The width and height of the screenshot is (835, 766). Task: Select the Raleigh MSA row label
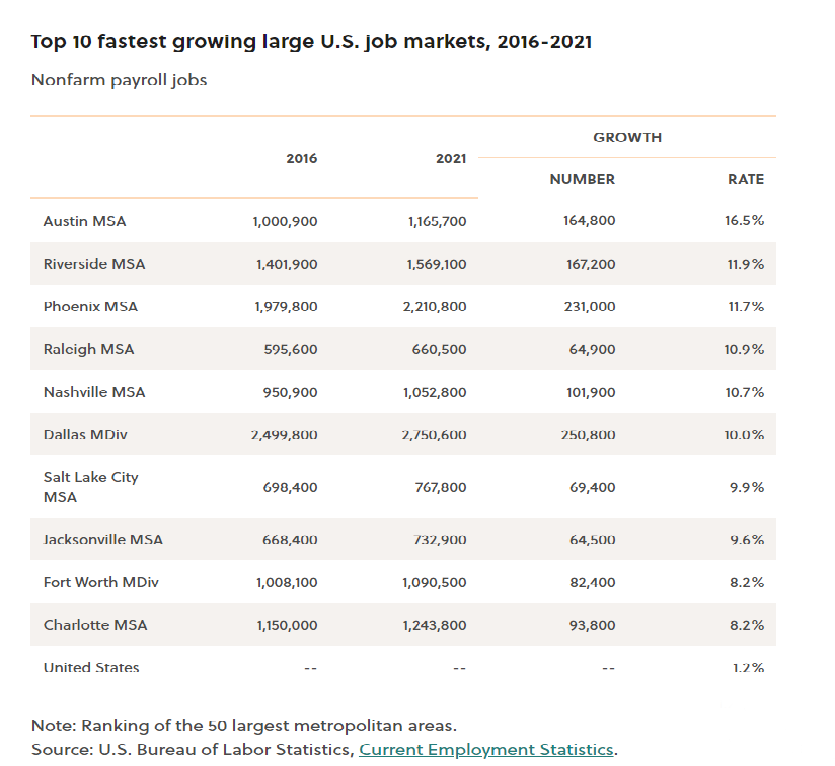[89, 349]
